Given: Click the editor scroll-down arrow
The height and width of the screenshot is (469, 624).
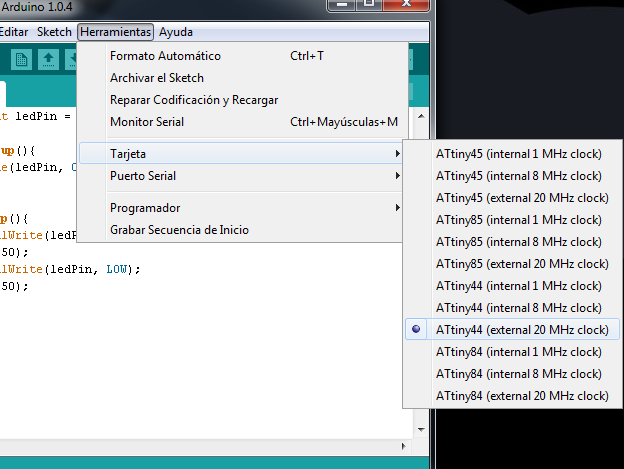Looking at the screenshot, I should 421,430.
